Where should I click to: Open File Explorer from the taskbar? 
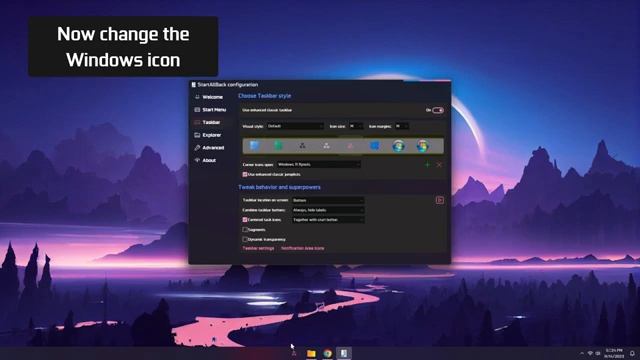[311, 353]
